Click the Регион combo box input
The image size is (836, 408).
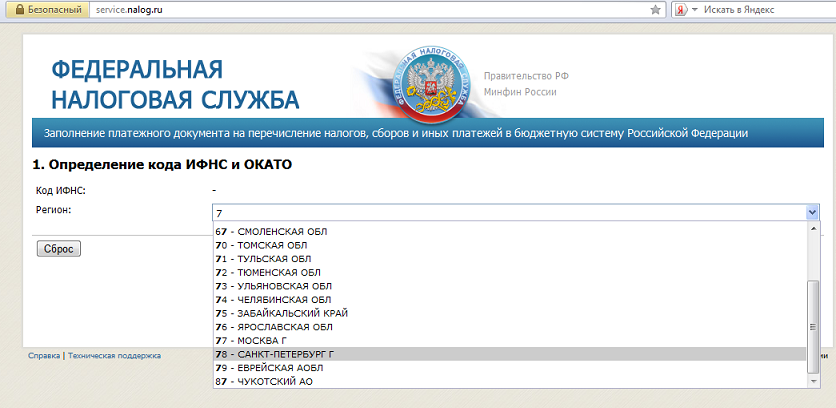pos(509,213)
